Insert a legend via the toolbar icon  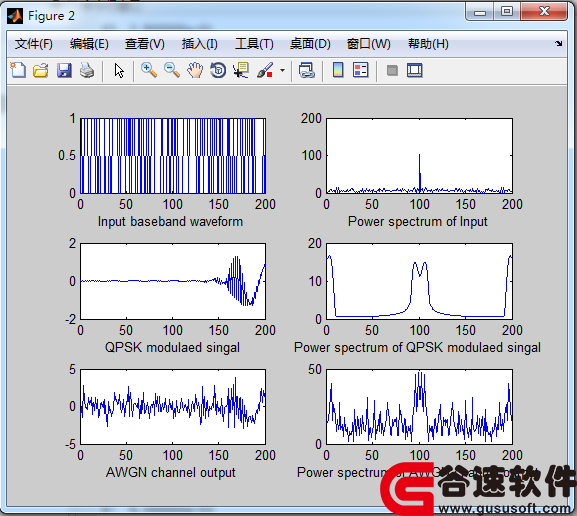[361, 70]
